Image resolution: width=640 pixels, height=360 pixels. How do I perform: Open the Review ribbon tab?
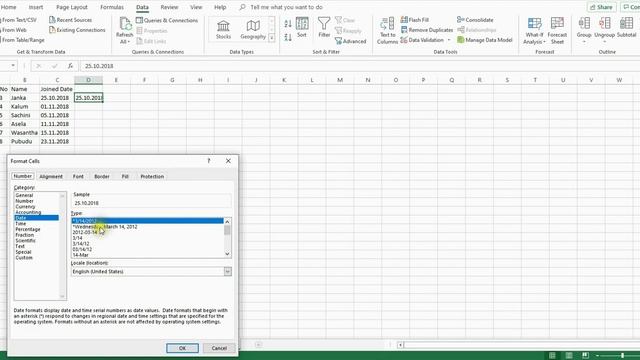click(x=169, y=7)
